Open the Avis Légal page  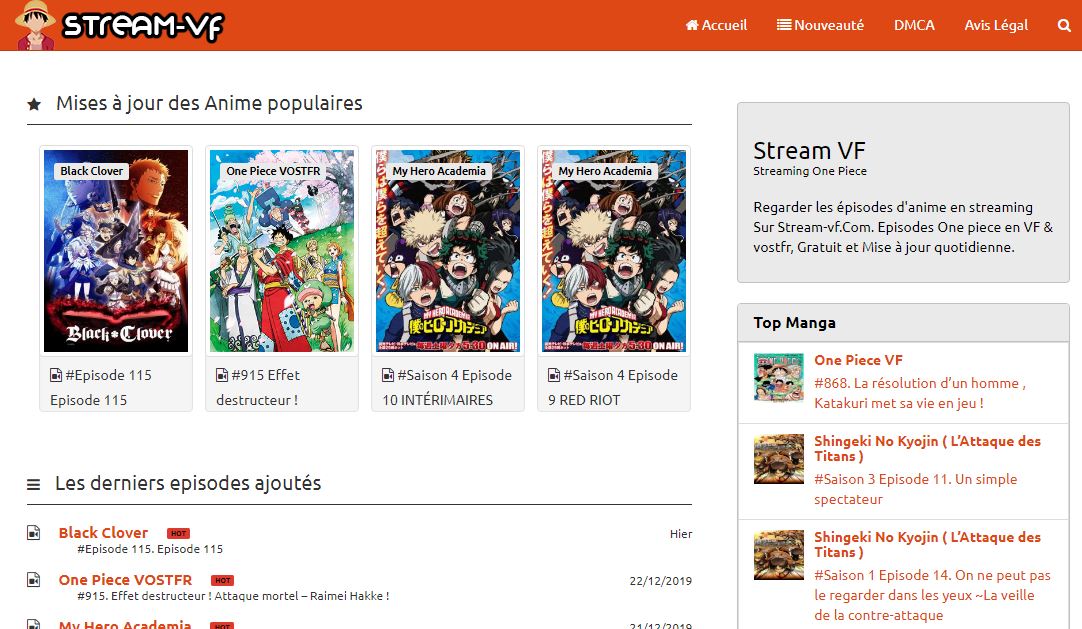(x=996, y=26)
